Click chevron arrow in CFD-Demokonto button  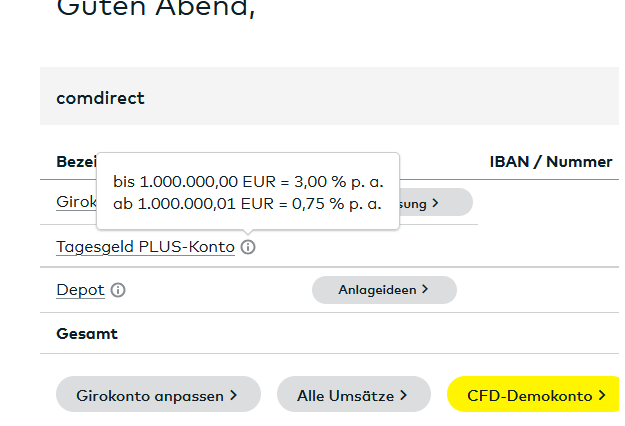[602, 395]
